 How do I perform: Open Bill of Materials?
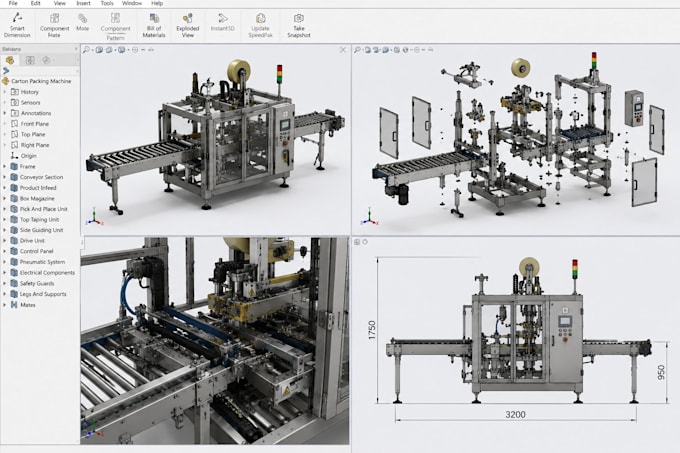tap(154, 25)
